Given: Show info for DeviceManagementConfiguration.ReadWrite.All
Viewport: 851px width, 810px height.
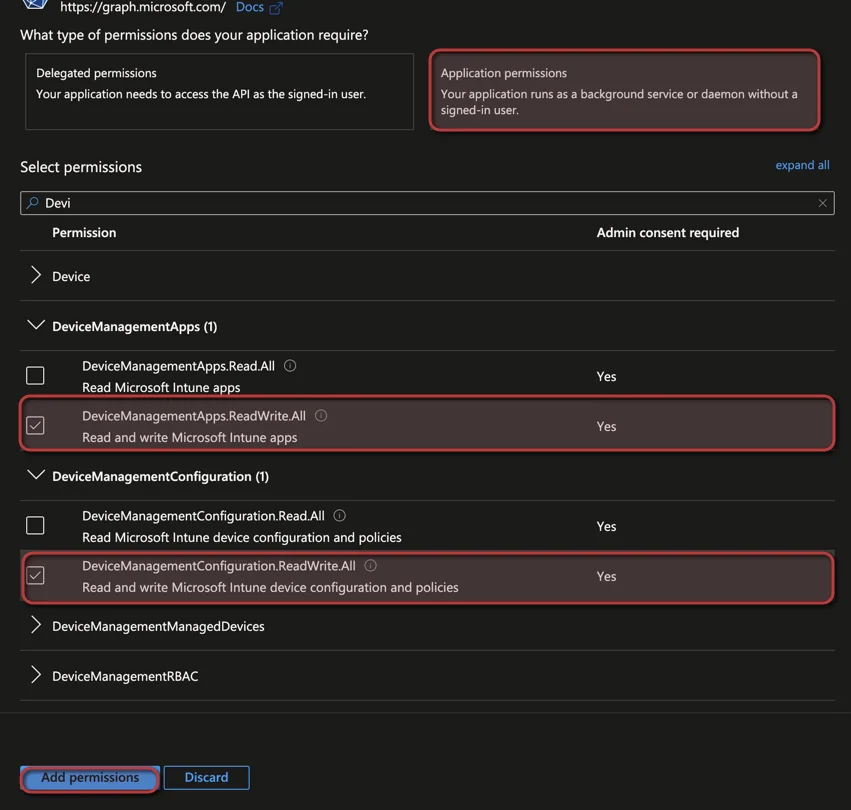Looking at the screenshot, I should (370, 565).
